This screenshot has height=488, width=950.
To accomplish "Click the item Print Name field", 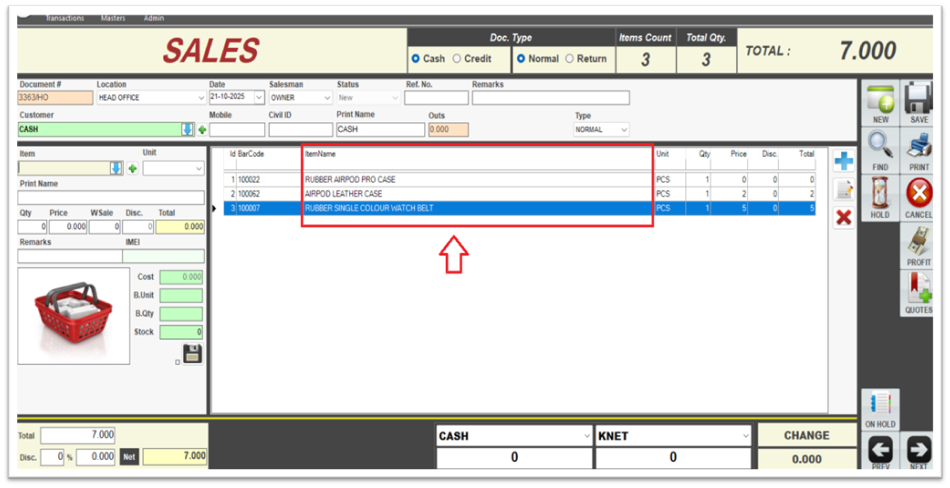I will click(x=111, y=198).
